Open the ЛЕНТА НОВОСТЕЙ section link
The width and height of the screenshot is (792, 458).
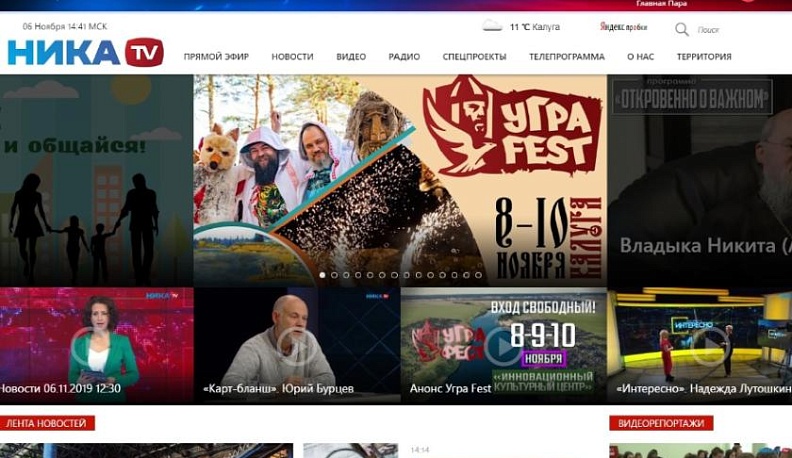[48, 424]
